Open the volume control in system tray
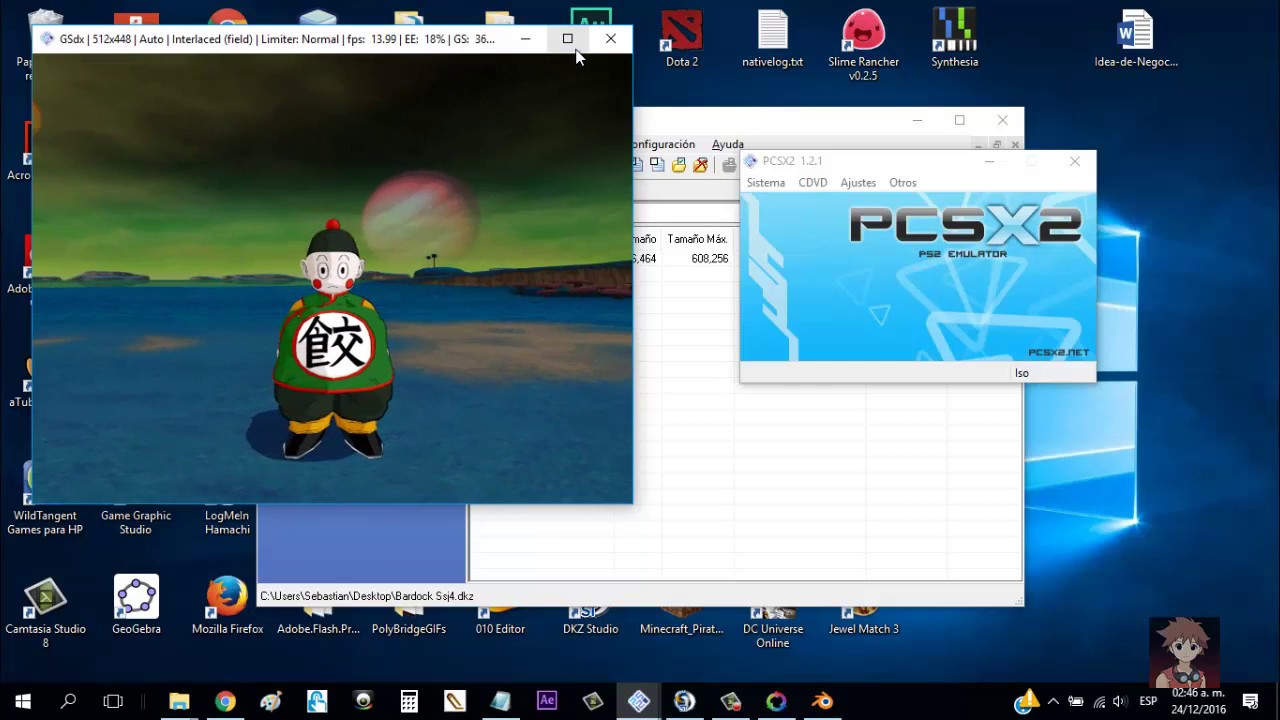The image size is (1280, 720). point(1120,701)
